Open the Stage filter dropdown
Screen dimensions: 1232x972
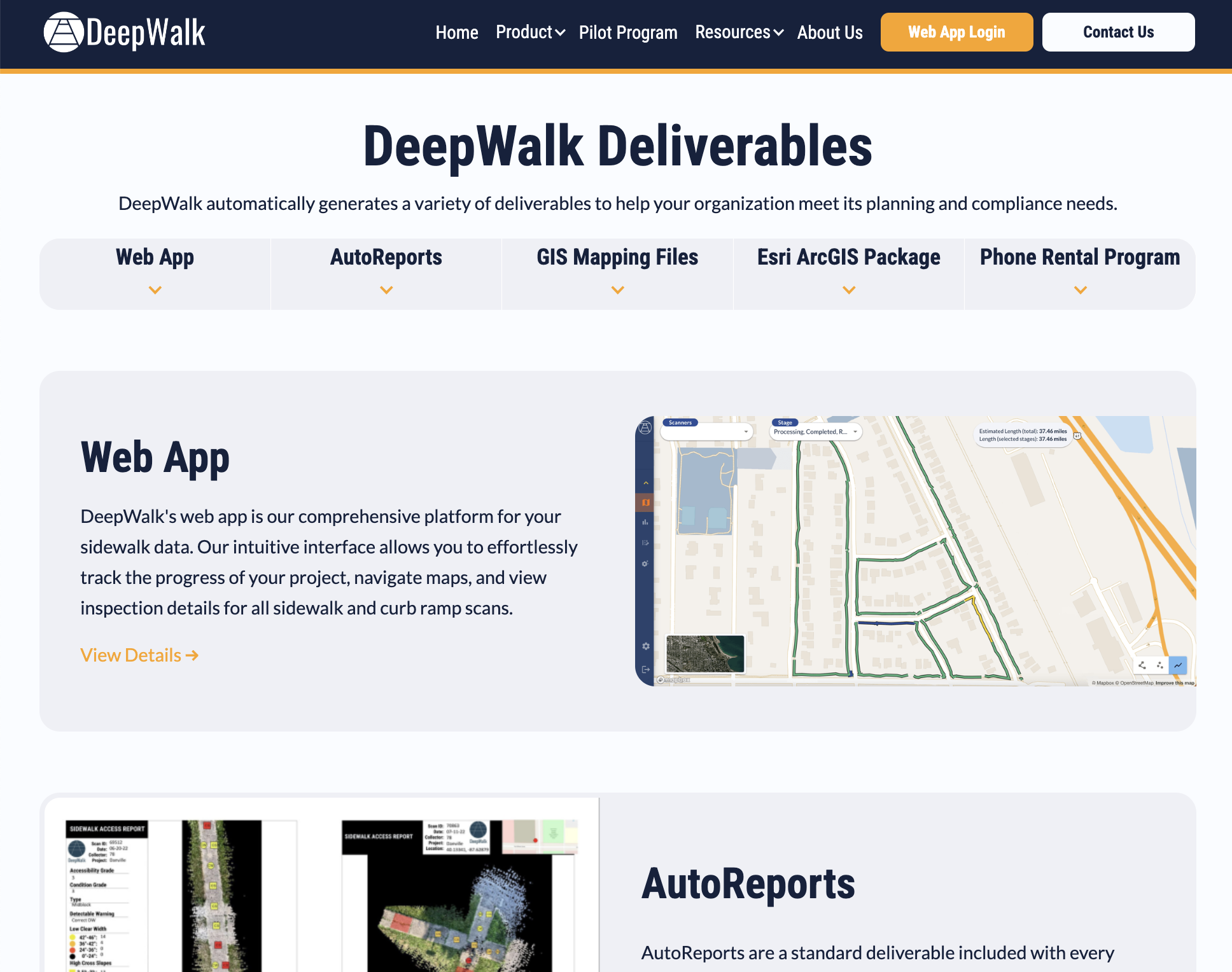click(816, 432)
